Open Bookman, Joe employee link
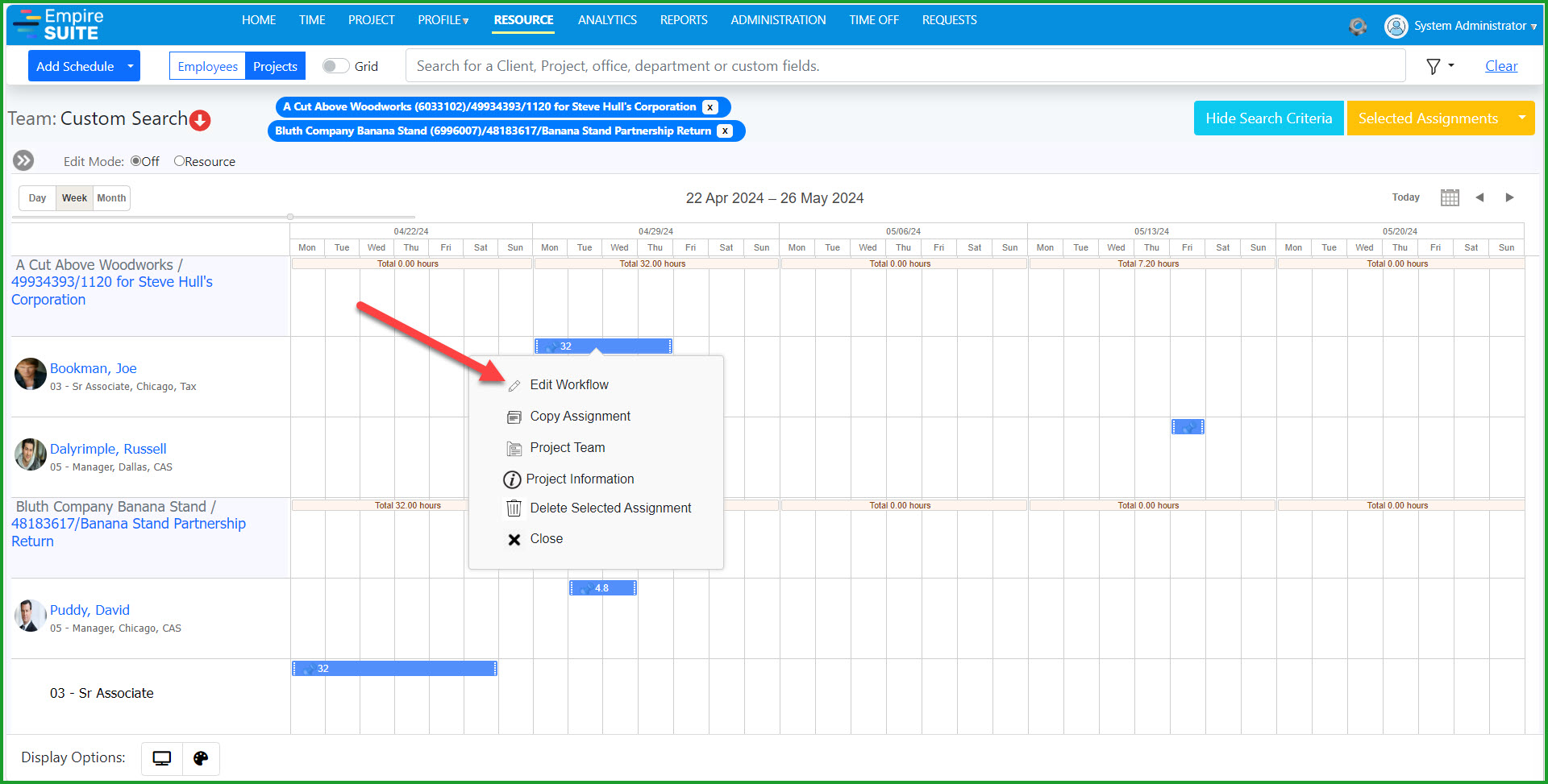 pyautogui.click(x=94, y=368)
